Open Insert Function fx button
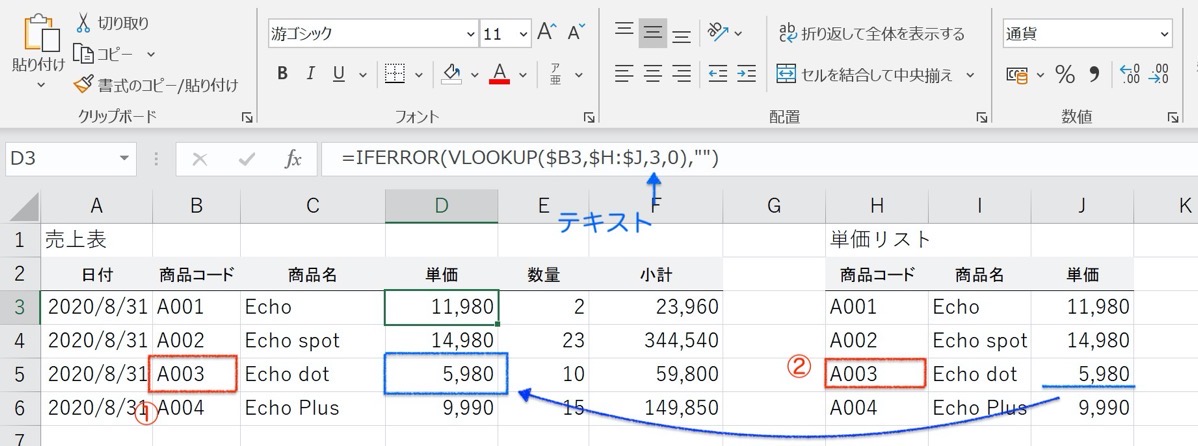The width and height of the screenshot is (1198, 446). tap(293, 159)
